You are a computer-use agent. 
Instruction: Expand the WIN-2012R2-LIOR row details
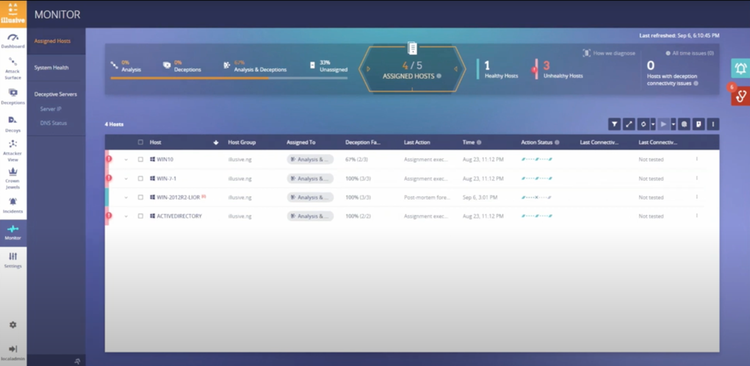point(126,197)
